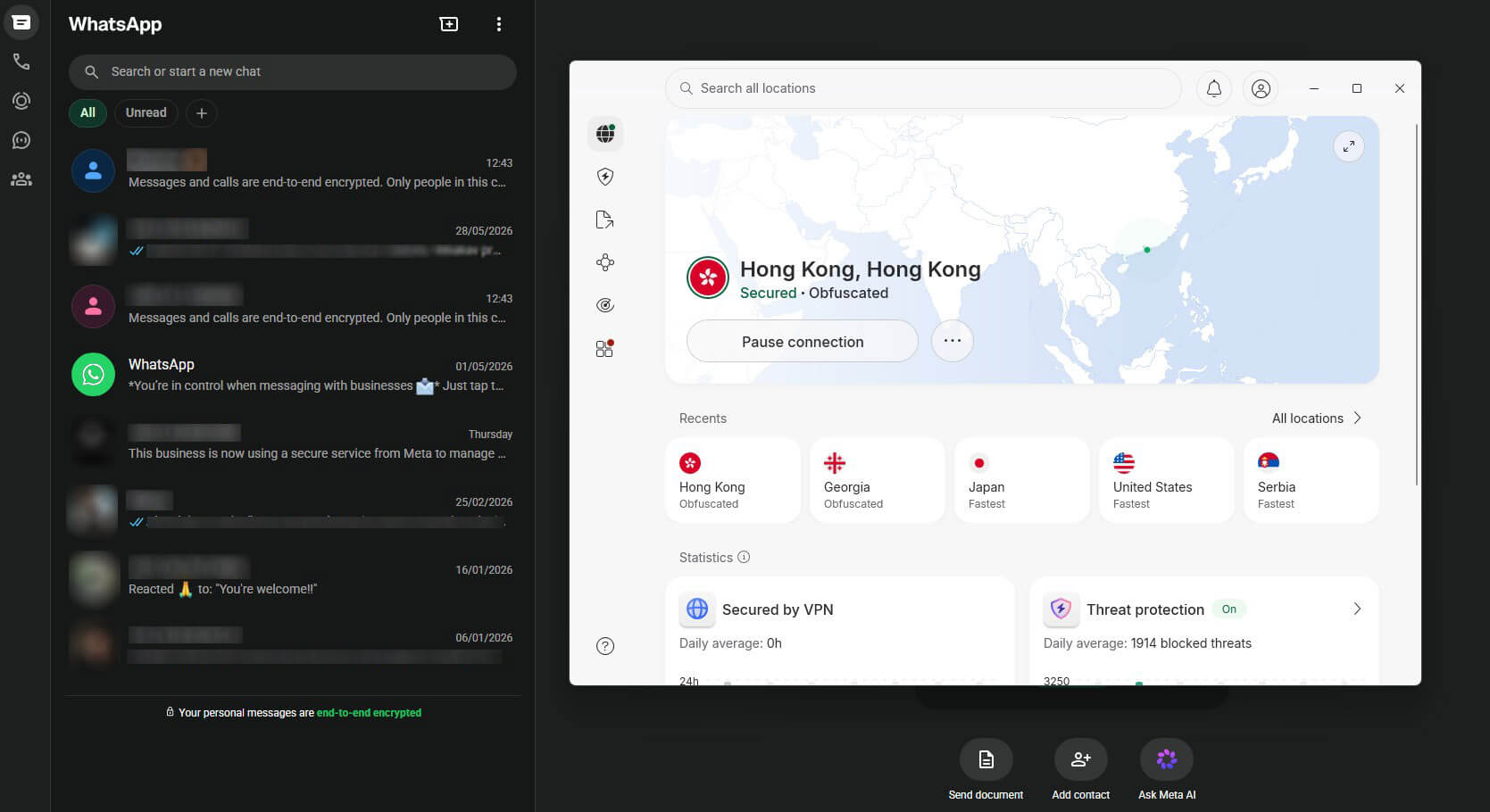Screen dimensions: 1490x812
Task: Click the green server dot on map
Action: coord(1147,250)
